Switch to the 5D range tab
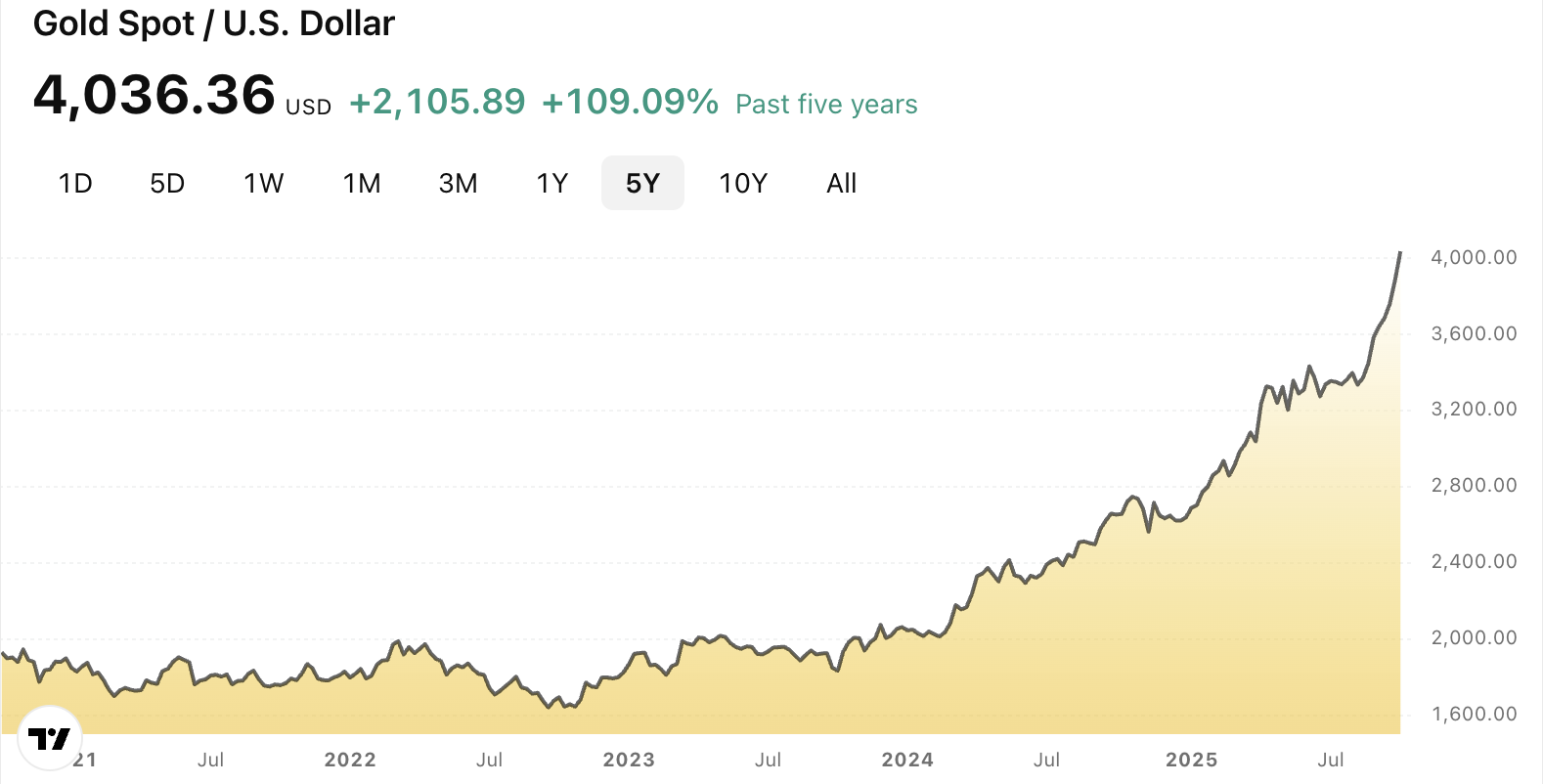This screenshot has height=784, width=1543. click(x=167, y=184)
